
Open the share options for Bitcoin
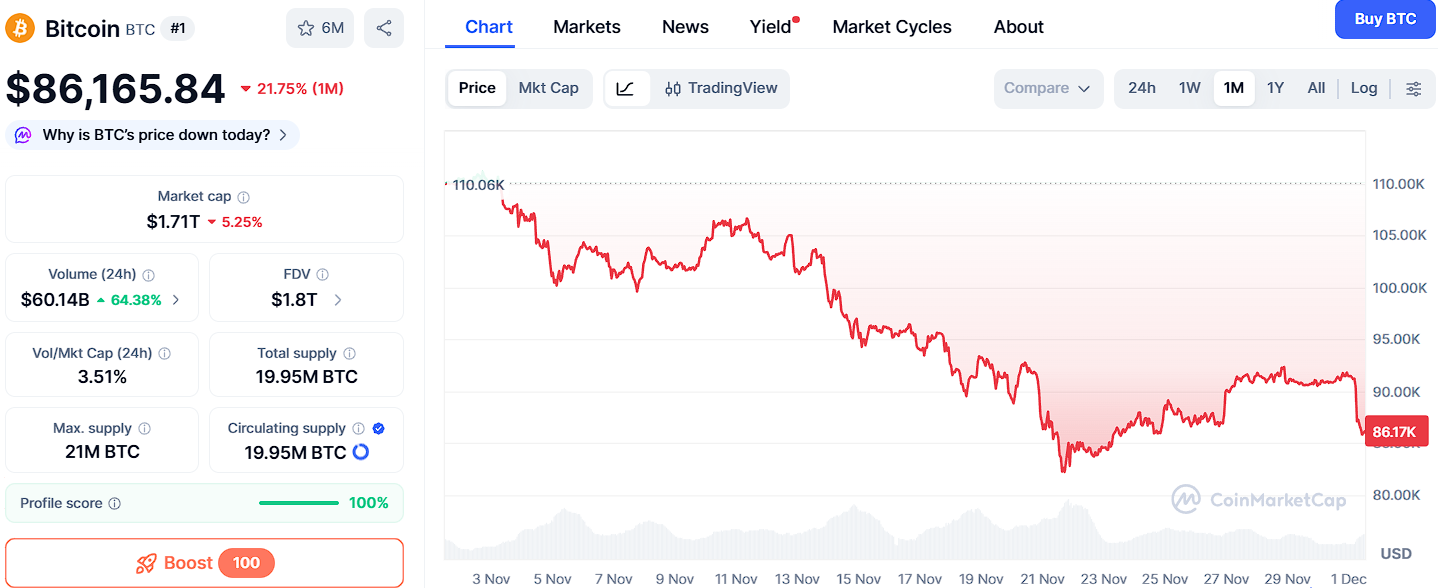[x=384, y=27]
